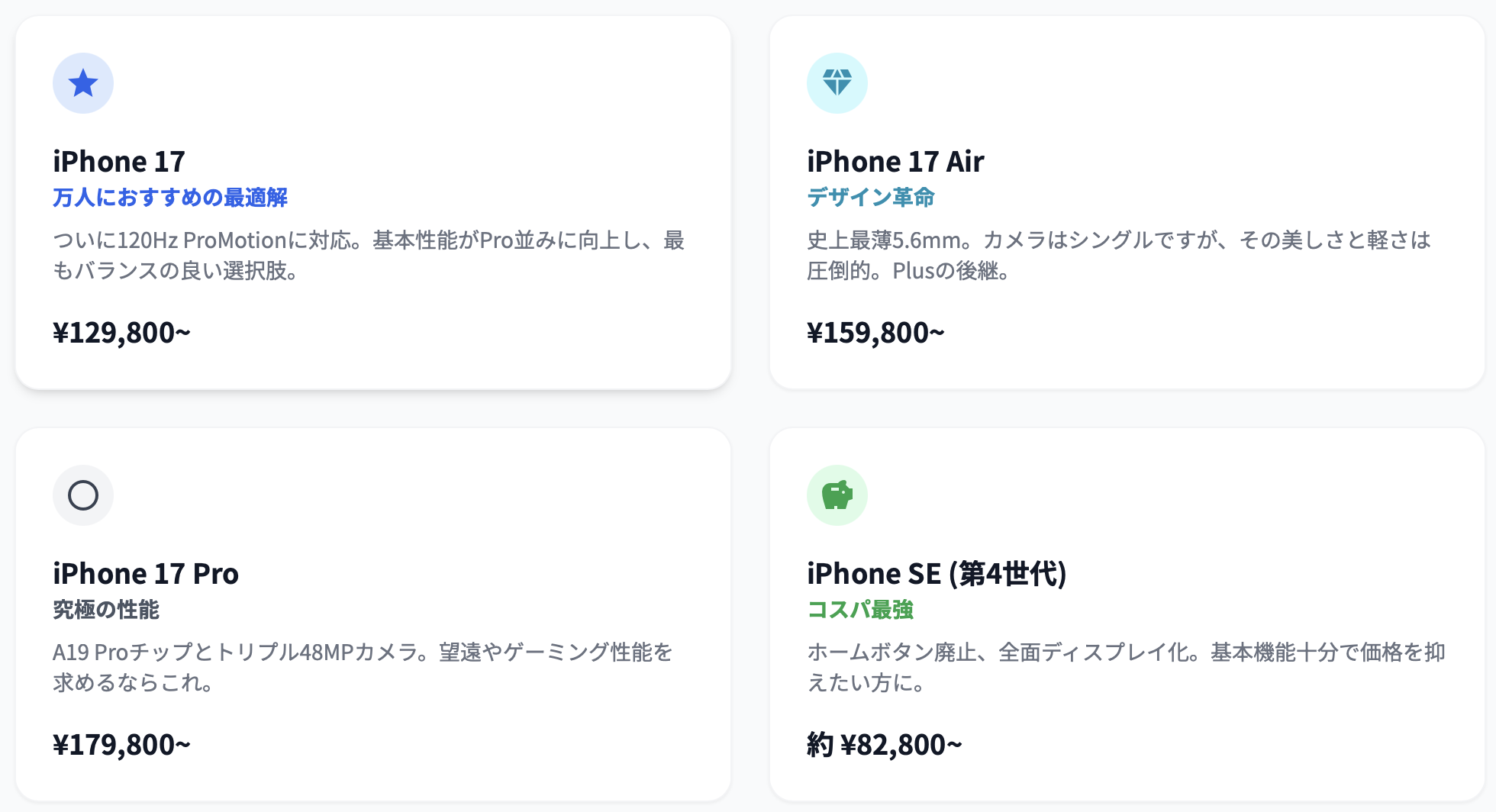
Task: Click the デザイン革命 tagline
Action: pos(871,198)
